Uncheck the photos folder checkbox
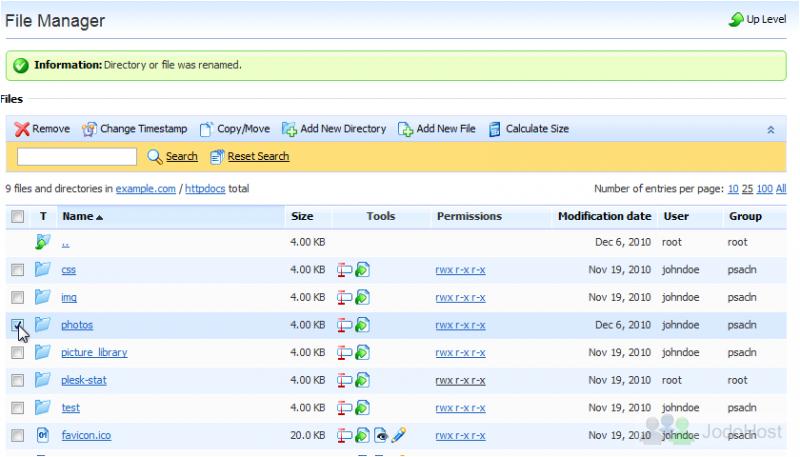Viewport: 800px width, 457px height. point(17,325)
